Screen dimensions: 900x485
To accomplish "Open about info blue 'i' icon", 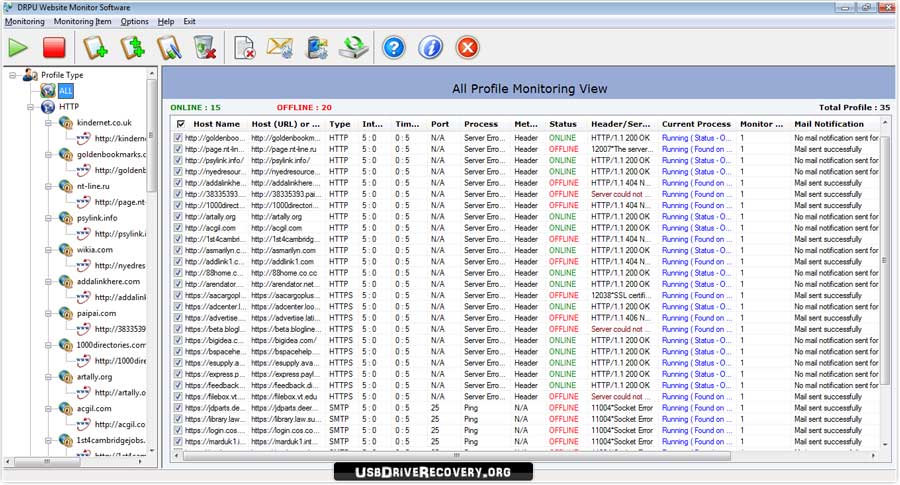I will (430, 48).
